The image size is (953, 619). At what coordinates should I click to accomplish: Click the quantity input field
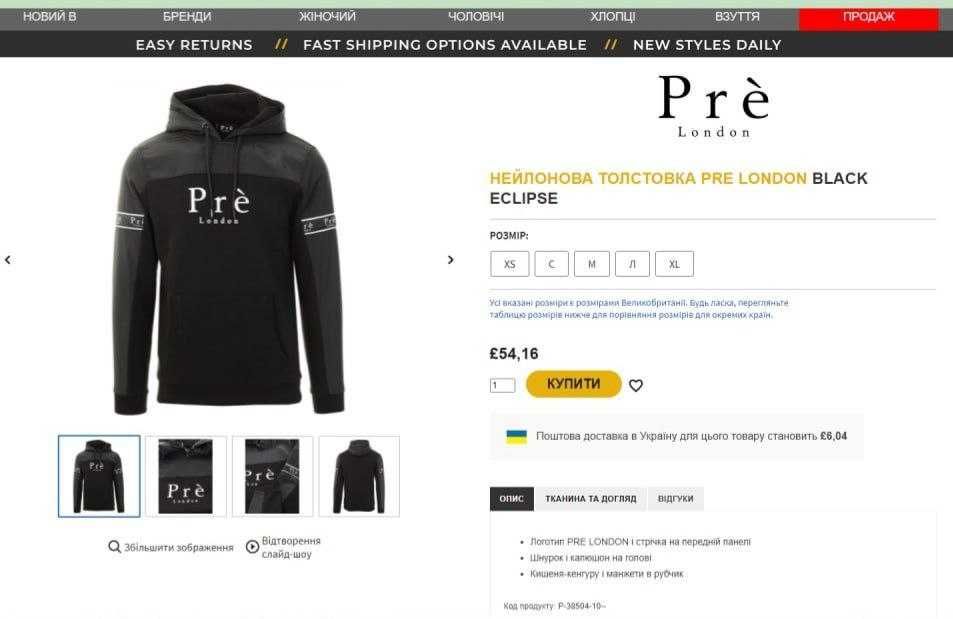pyautogui.click(x=503, y=386)
